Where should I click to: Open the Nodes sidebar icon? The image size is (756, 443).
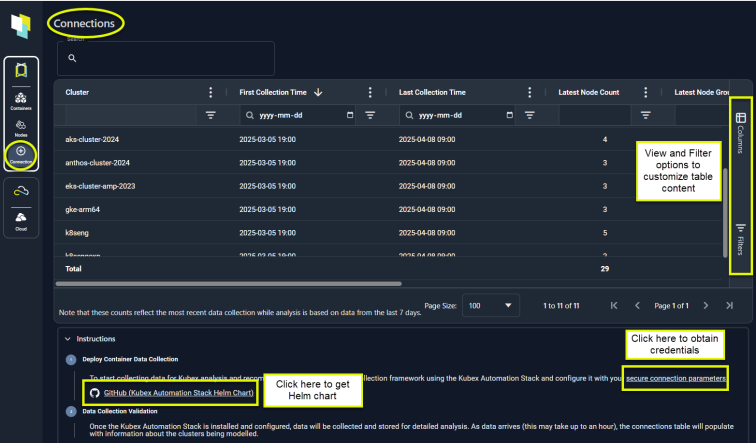[x=21, y=128]
